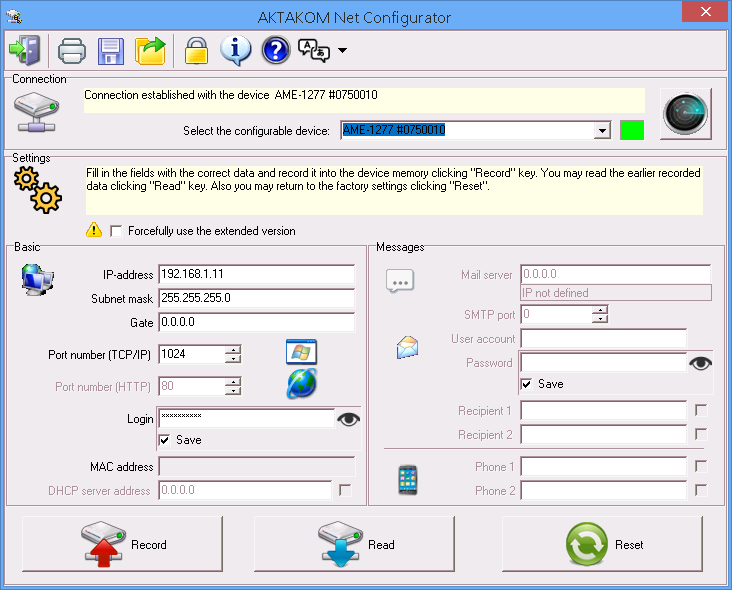Viewport: 732px width, 590px height.
Task: Enable the Recipient 2 checkbox
Action: 701,435
